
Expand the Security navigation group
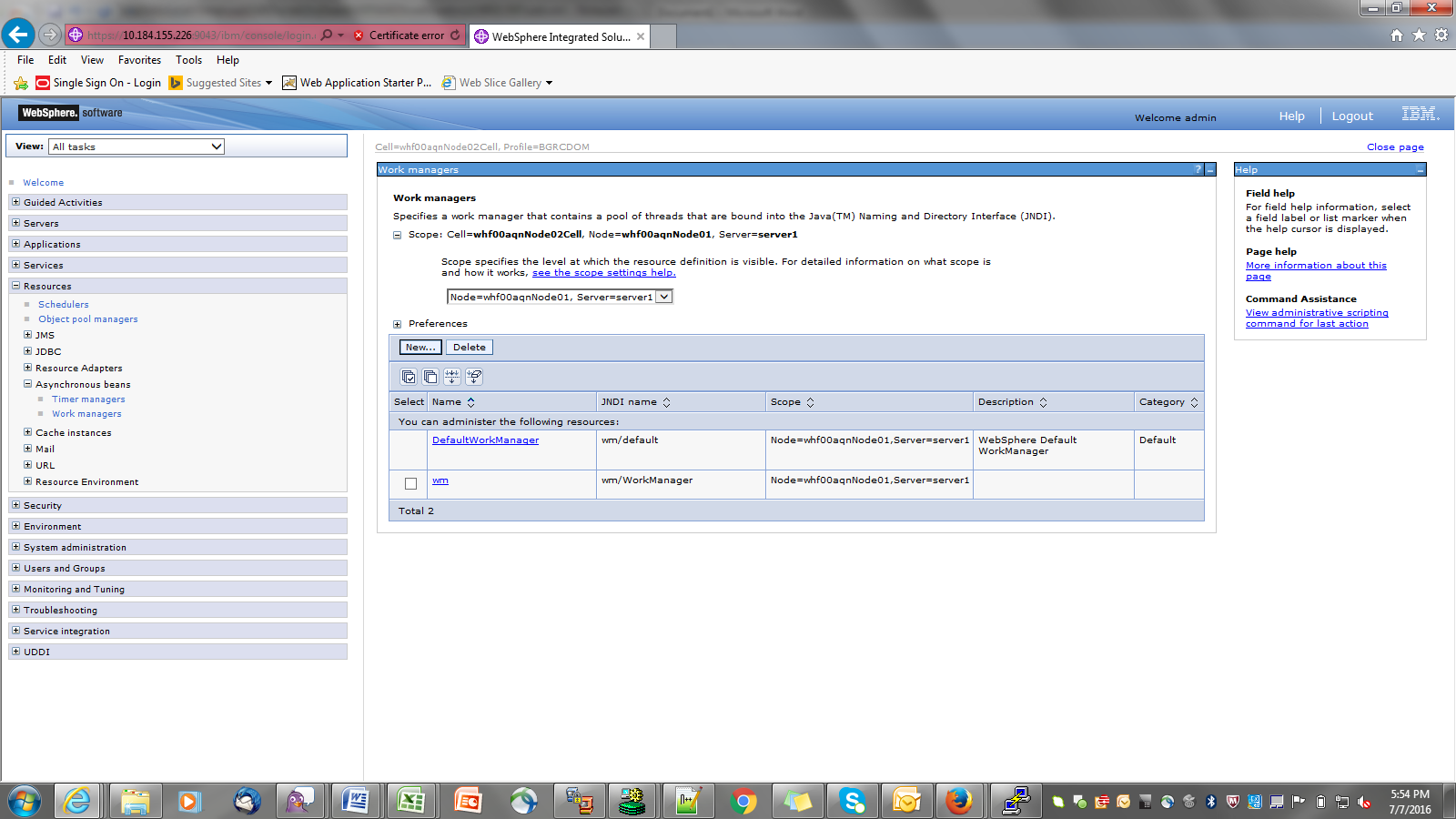point(15,505)
